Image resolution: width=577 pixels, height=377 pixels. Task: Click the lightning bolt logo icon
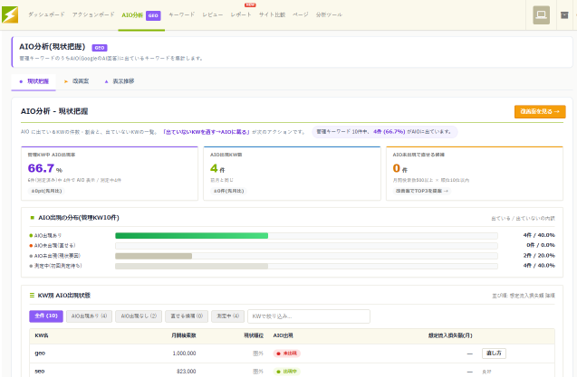(x=10, y=15)
